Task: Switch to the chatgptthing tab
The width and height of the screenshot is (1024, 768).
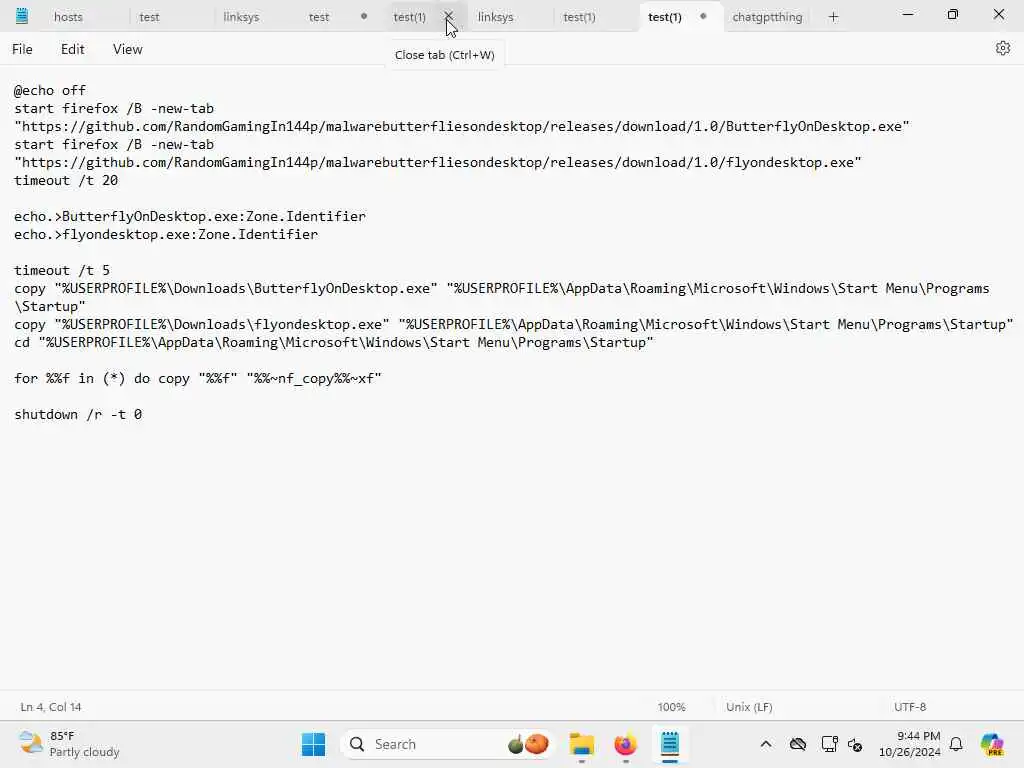Action: point(767,17)
